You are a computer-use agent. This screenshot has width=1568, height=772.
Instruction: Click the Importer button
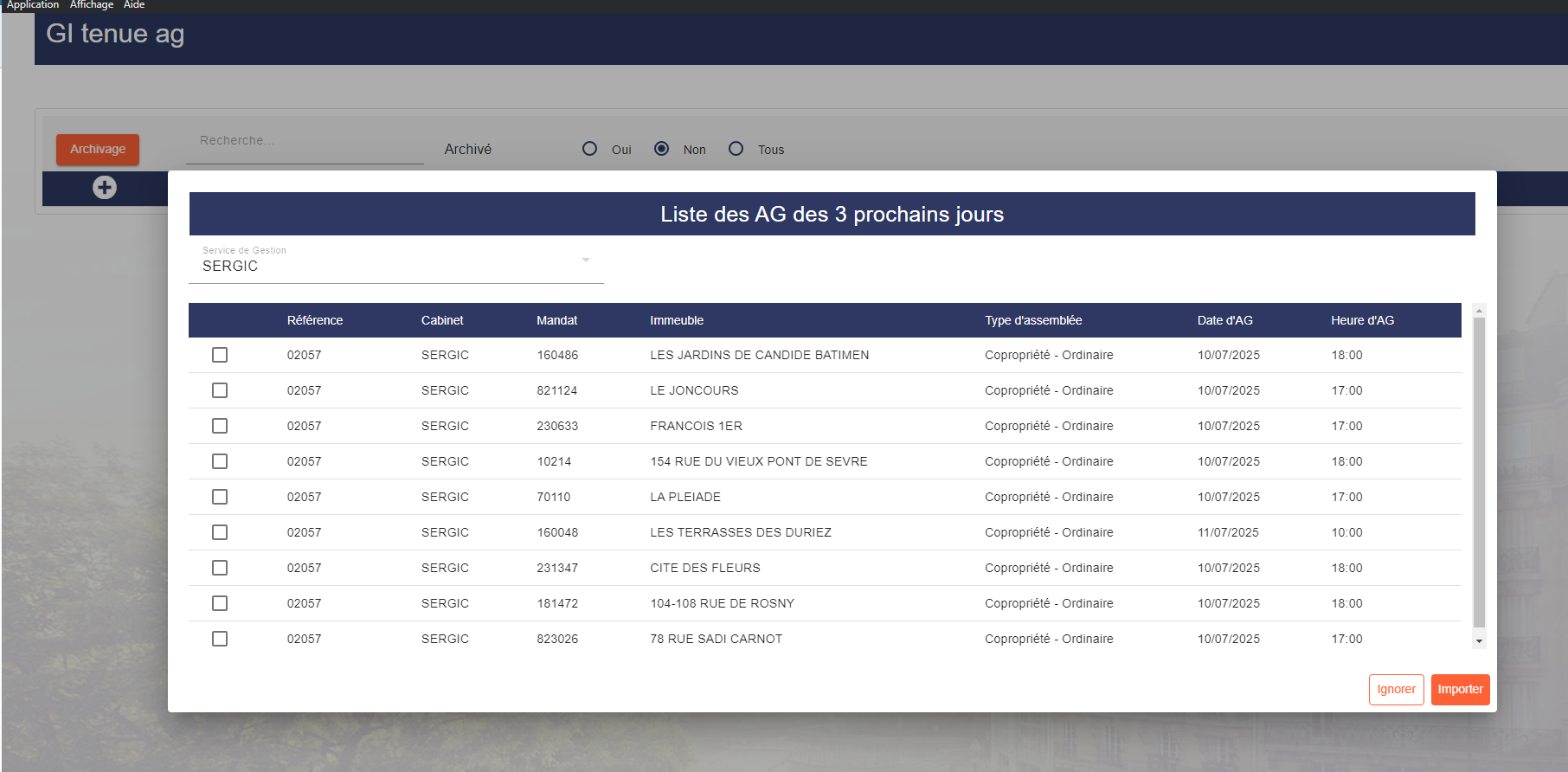(x=1460, y=690)
